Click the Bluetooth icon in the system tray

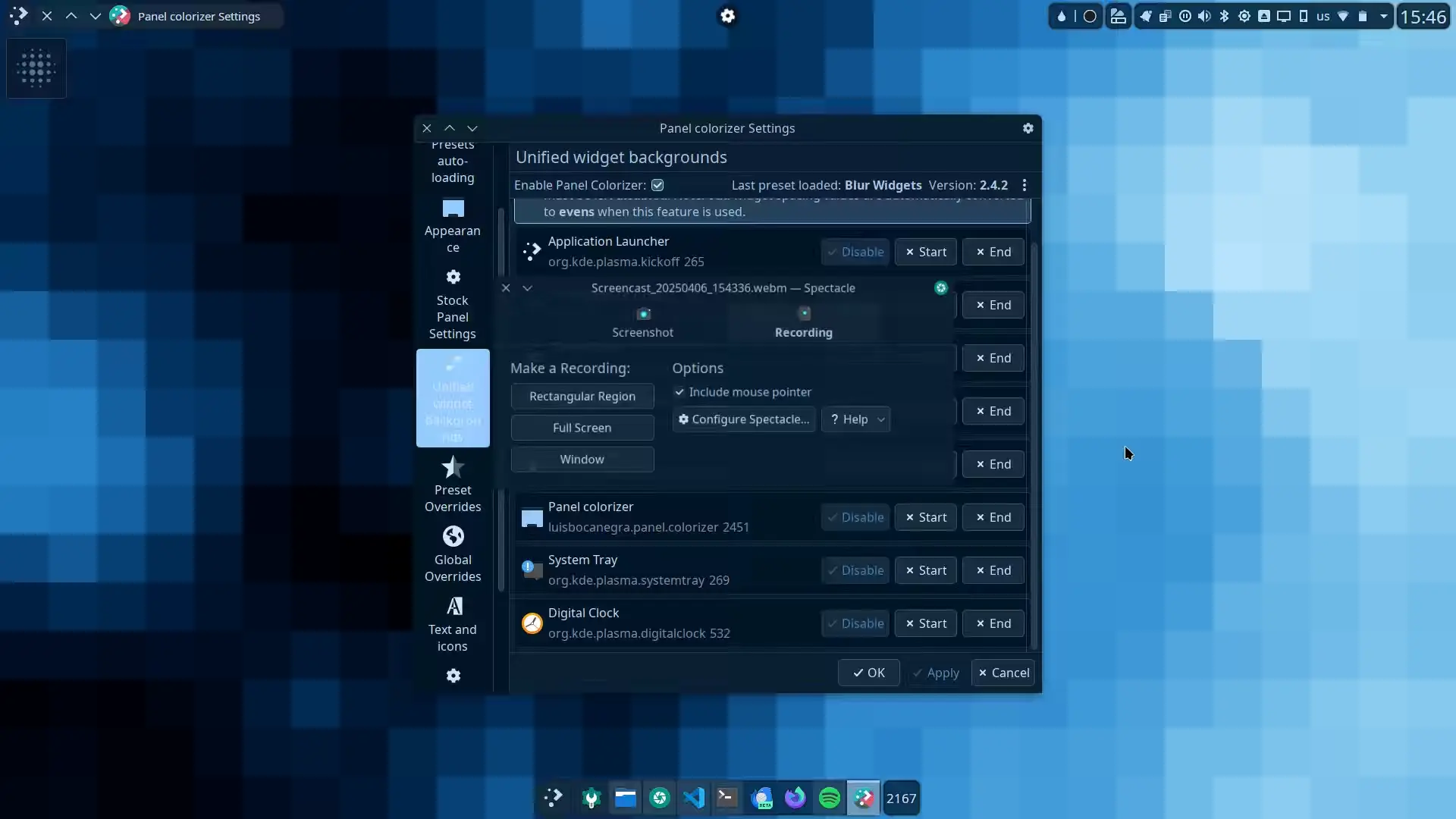pos(1224,16)
